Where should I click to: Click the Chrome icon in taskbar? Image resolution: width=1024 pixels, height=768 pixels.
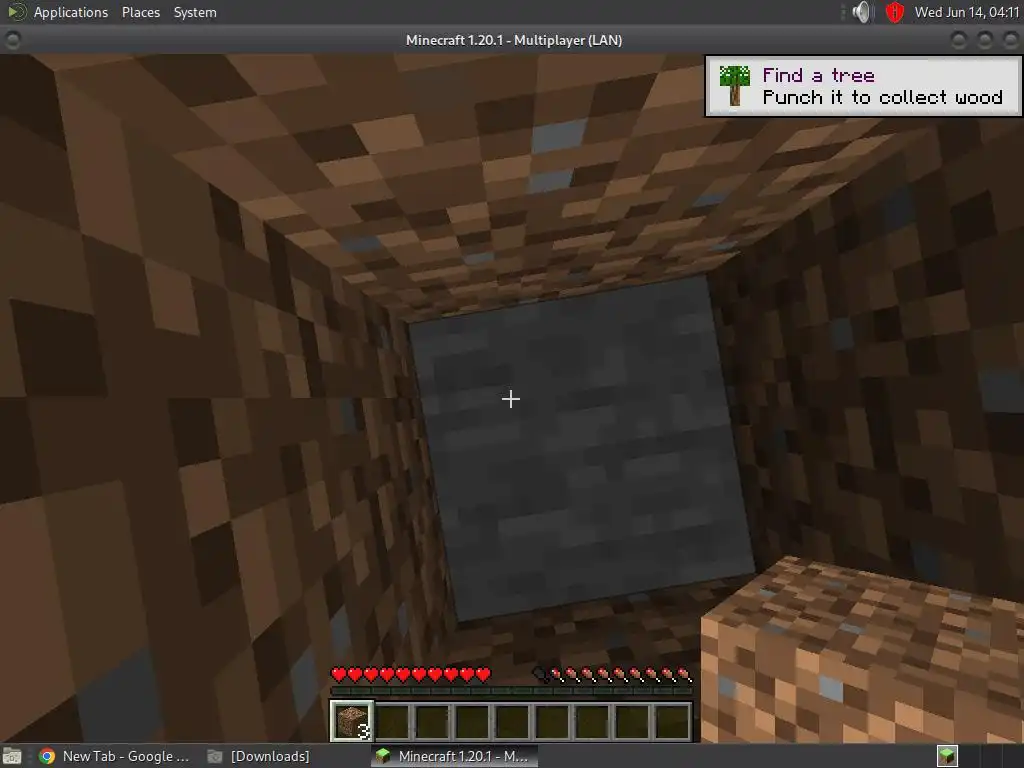pyautogui.click(x=47, y=756)
